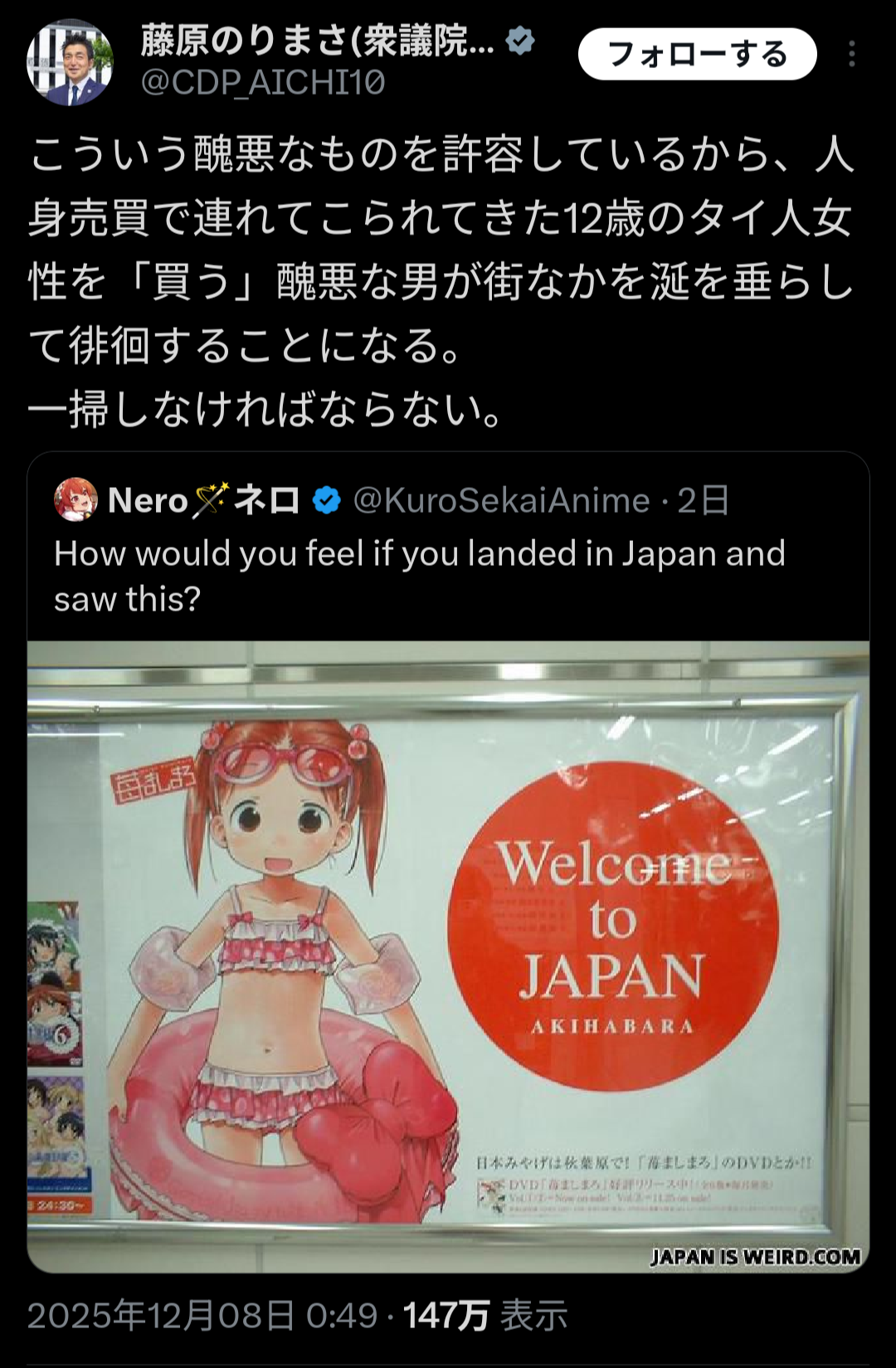Open the @CDP_AICHI10 handle link
The width and height of the screenshot is (896, 1368).
point(263,83)
